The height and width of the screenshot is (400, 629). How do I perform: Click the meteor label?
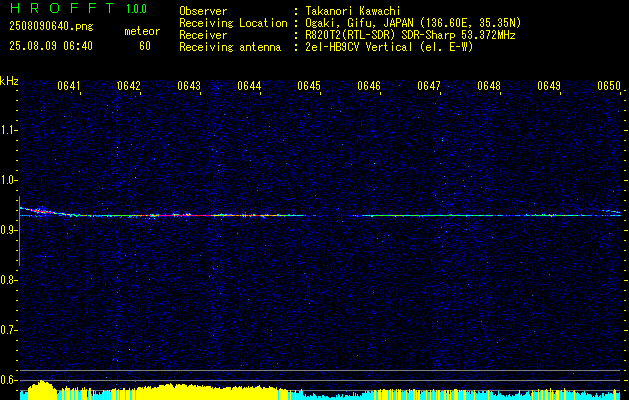[142, 31]
